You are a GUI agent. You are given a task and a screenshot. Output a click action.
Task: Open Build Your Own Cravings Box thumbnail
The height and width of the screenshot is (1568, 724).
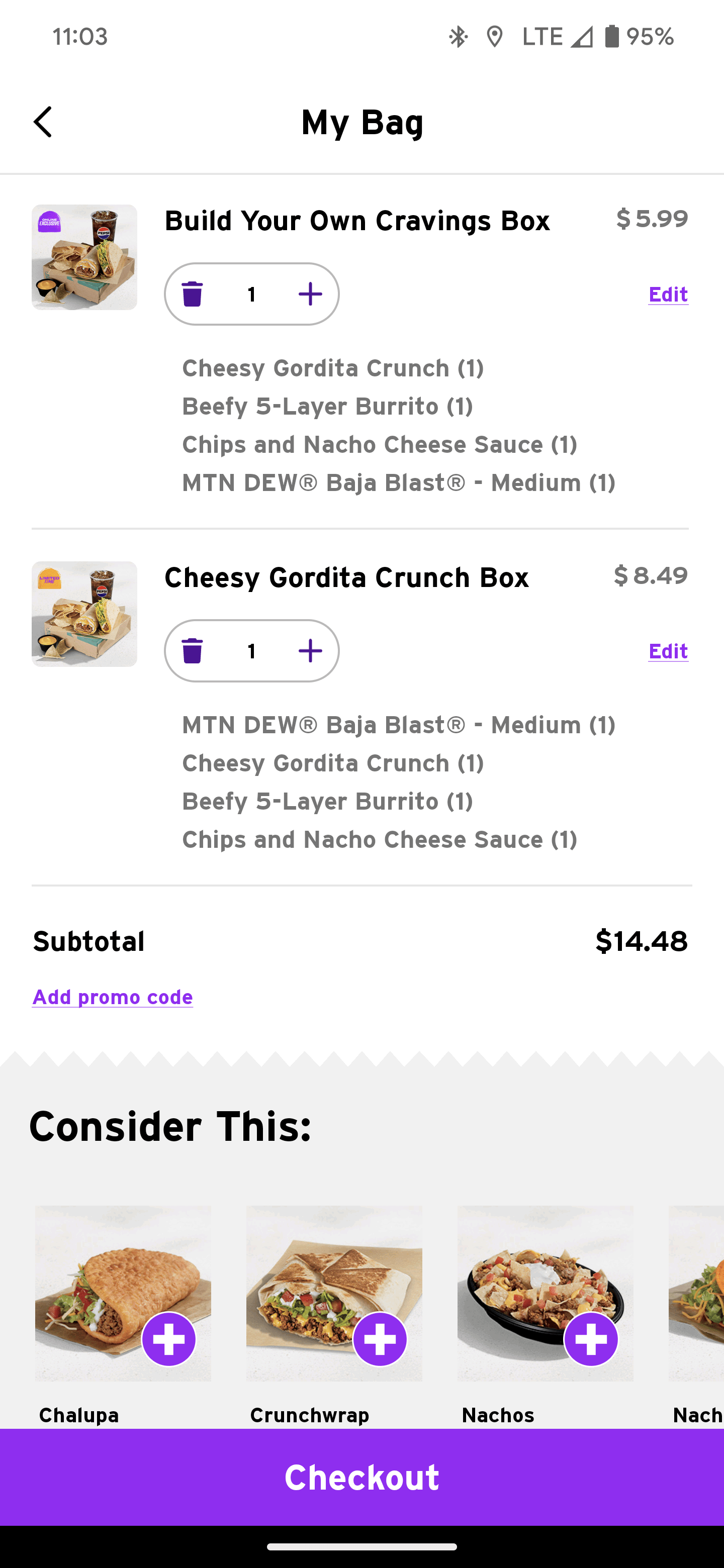click(84, 257)
